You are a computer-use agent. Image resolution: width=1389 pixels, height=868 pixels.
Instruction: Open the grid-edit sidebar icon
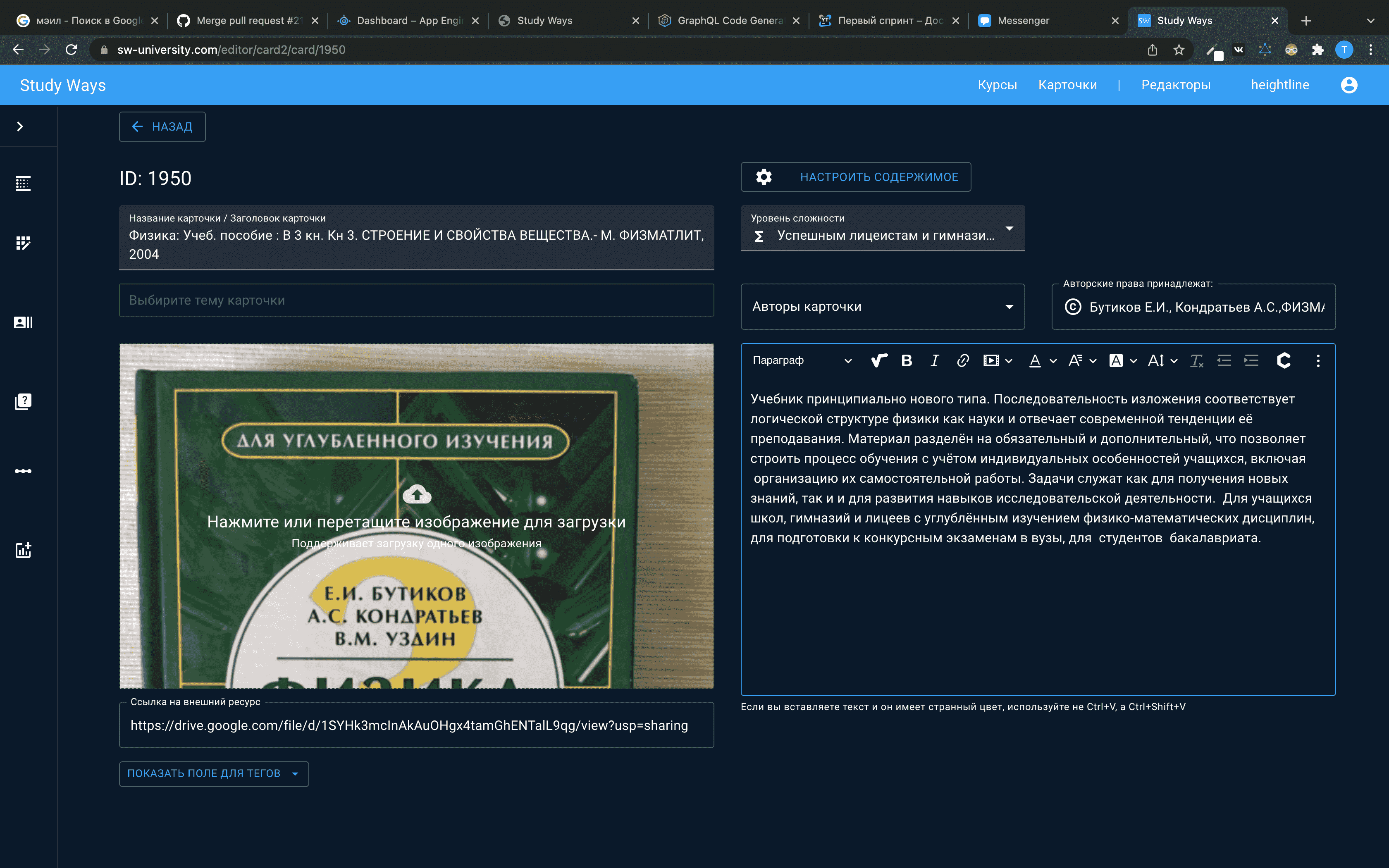click(23, 243)
